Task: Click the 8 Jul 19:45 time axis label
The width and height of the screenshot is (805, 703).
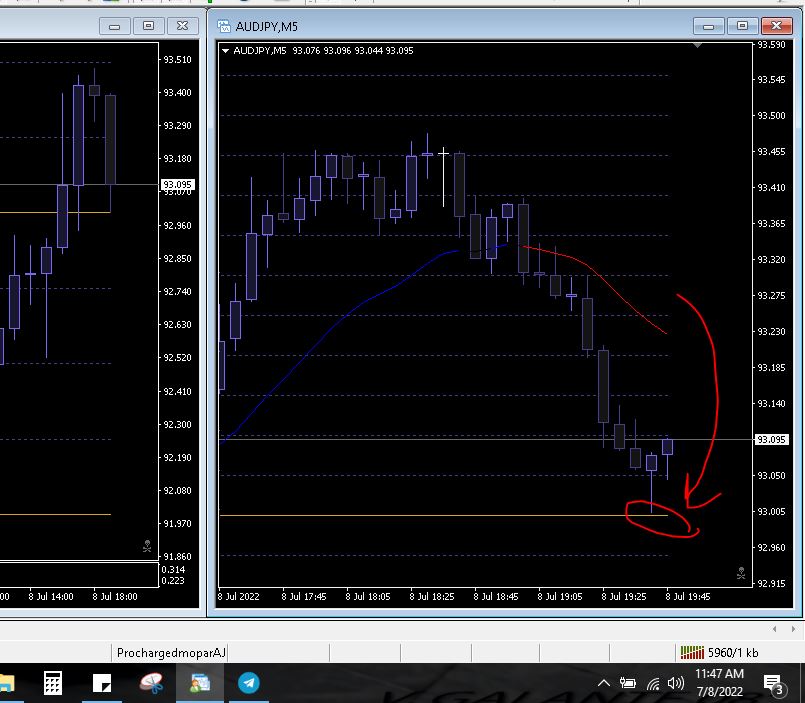Action: [688, 597]
